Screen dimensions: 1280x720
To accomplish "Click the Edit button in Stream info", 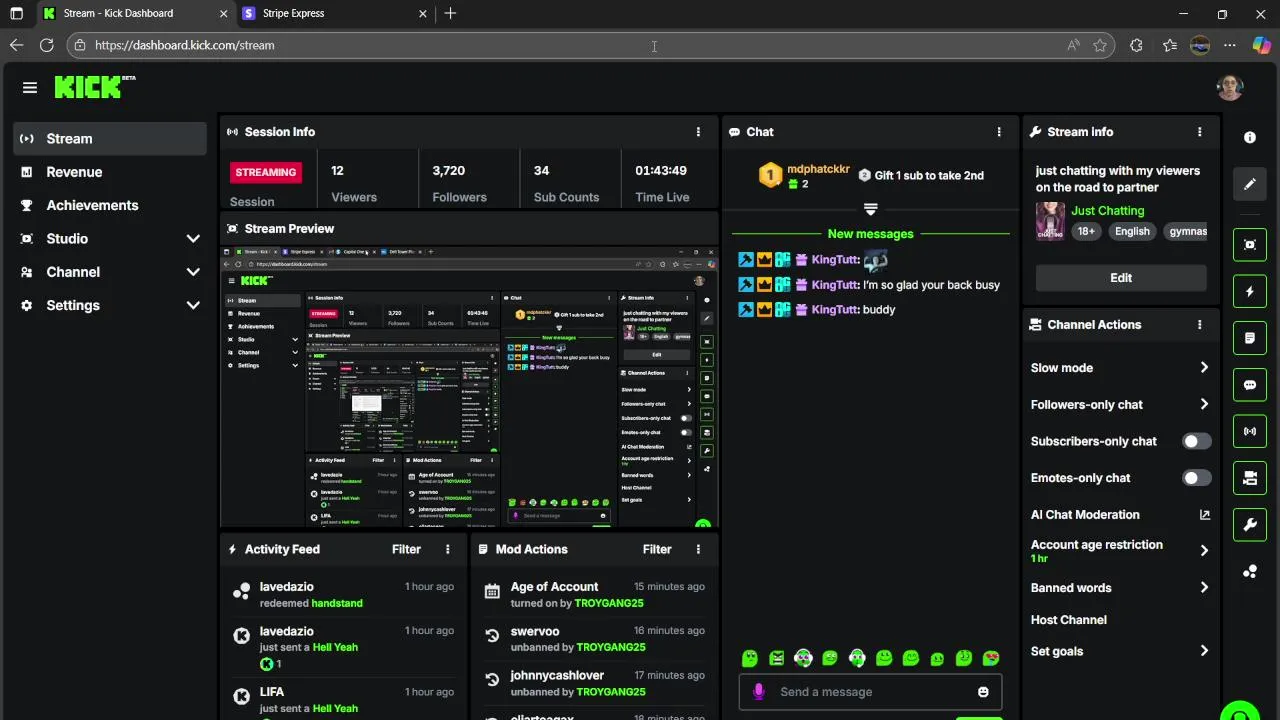I will coord(1121,278).
